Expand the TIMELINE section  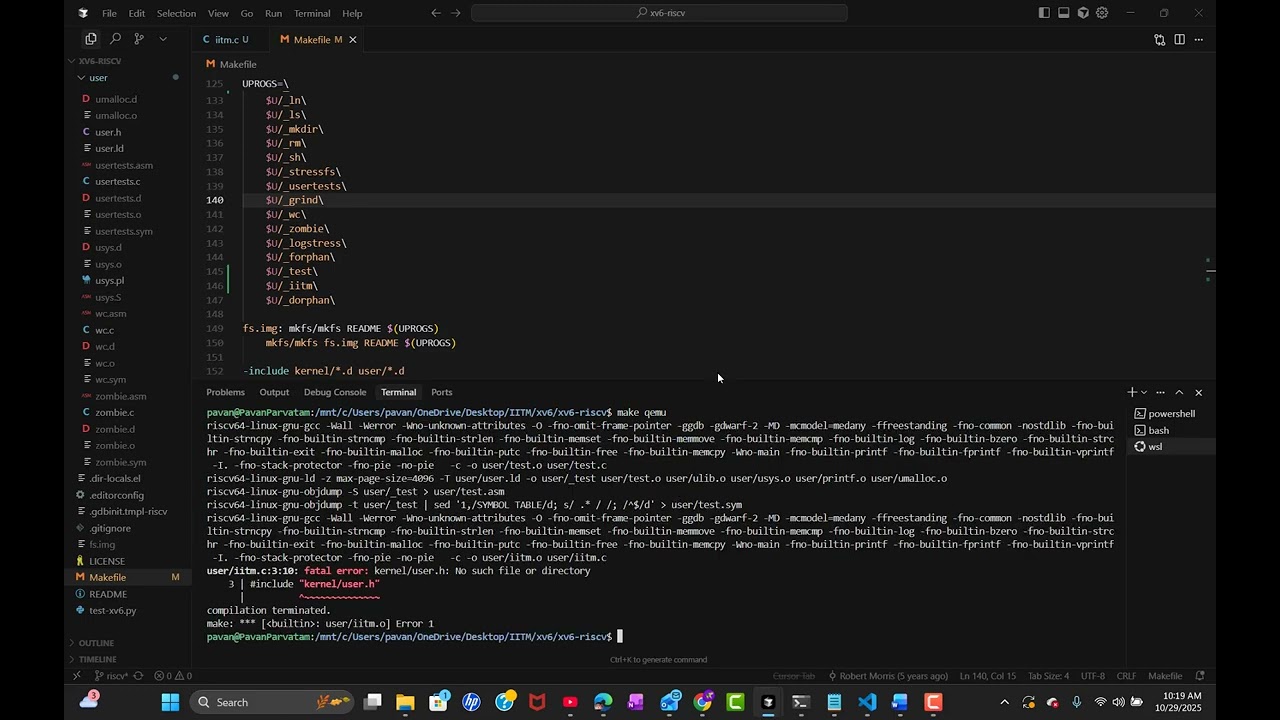coord(97,659)
